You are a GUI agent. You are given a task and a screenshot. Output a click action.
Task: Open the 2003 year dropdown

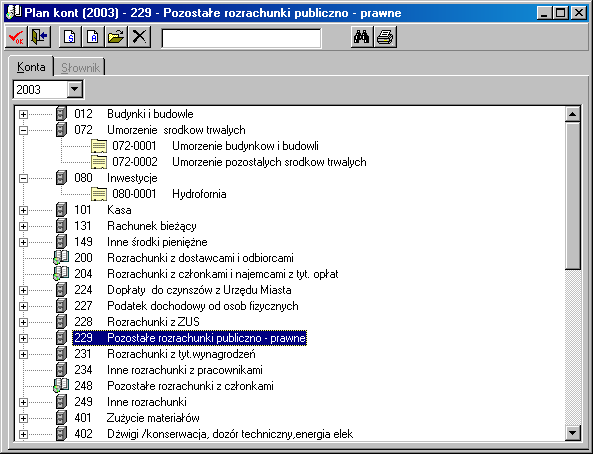coord(75,90)
